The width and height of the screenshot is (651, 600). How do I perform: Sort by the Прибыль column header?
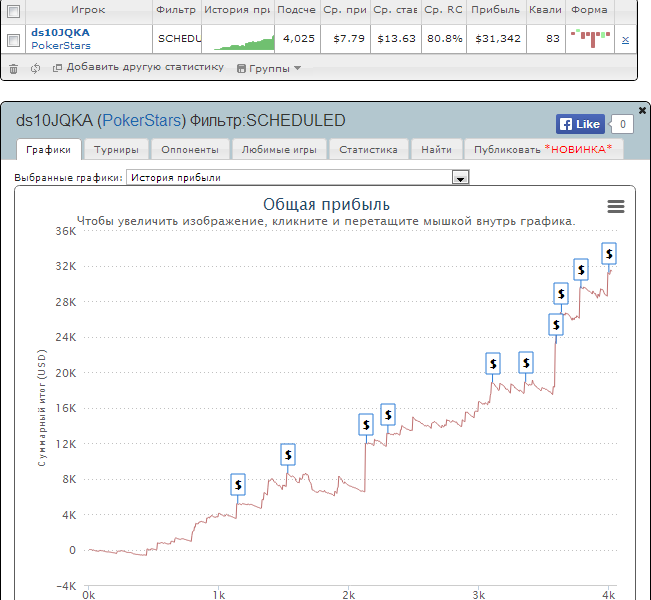point(496,9)
